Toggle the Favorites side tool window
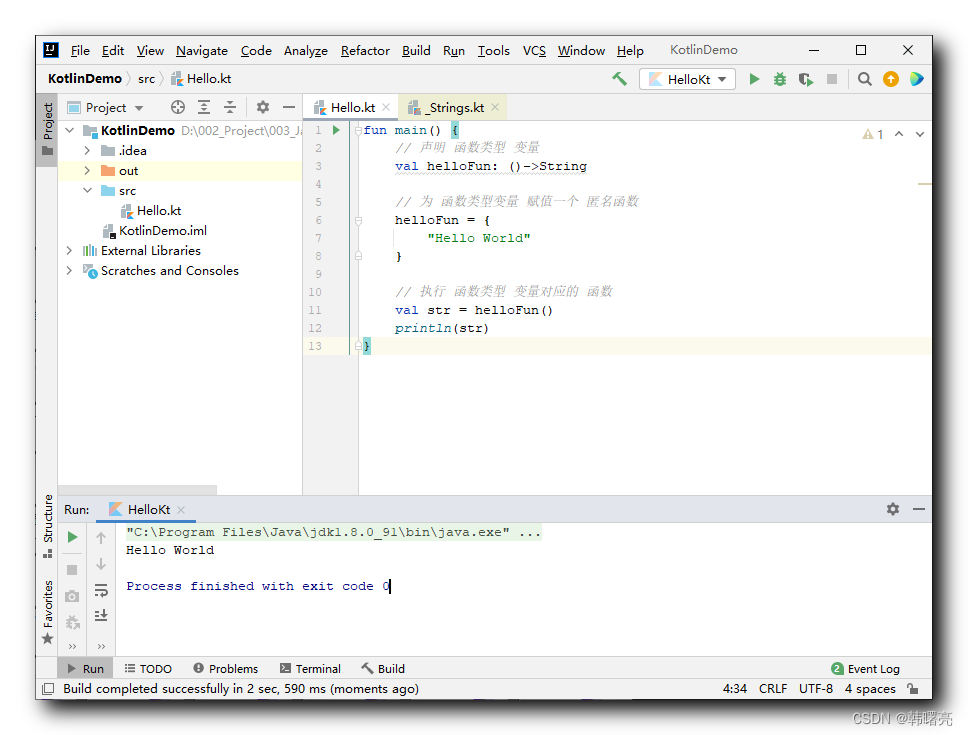 pyautogui.click(x=48, y=612)
